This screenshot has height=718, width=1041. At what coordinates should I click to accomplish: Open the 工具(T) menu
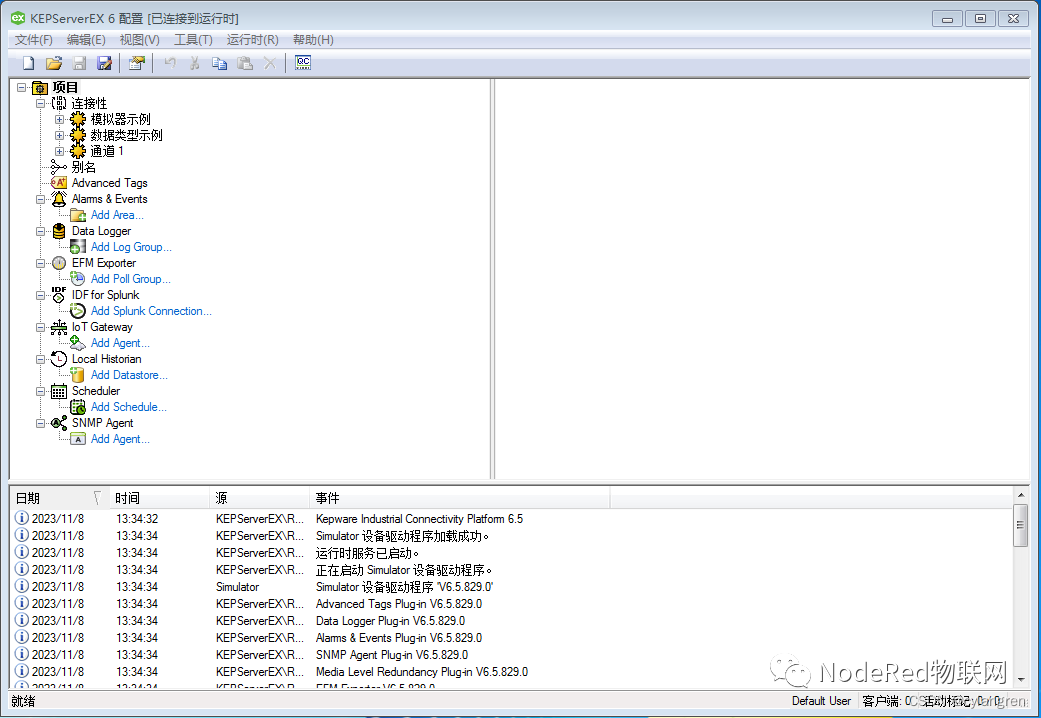click(193, 40)
